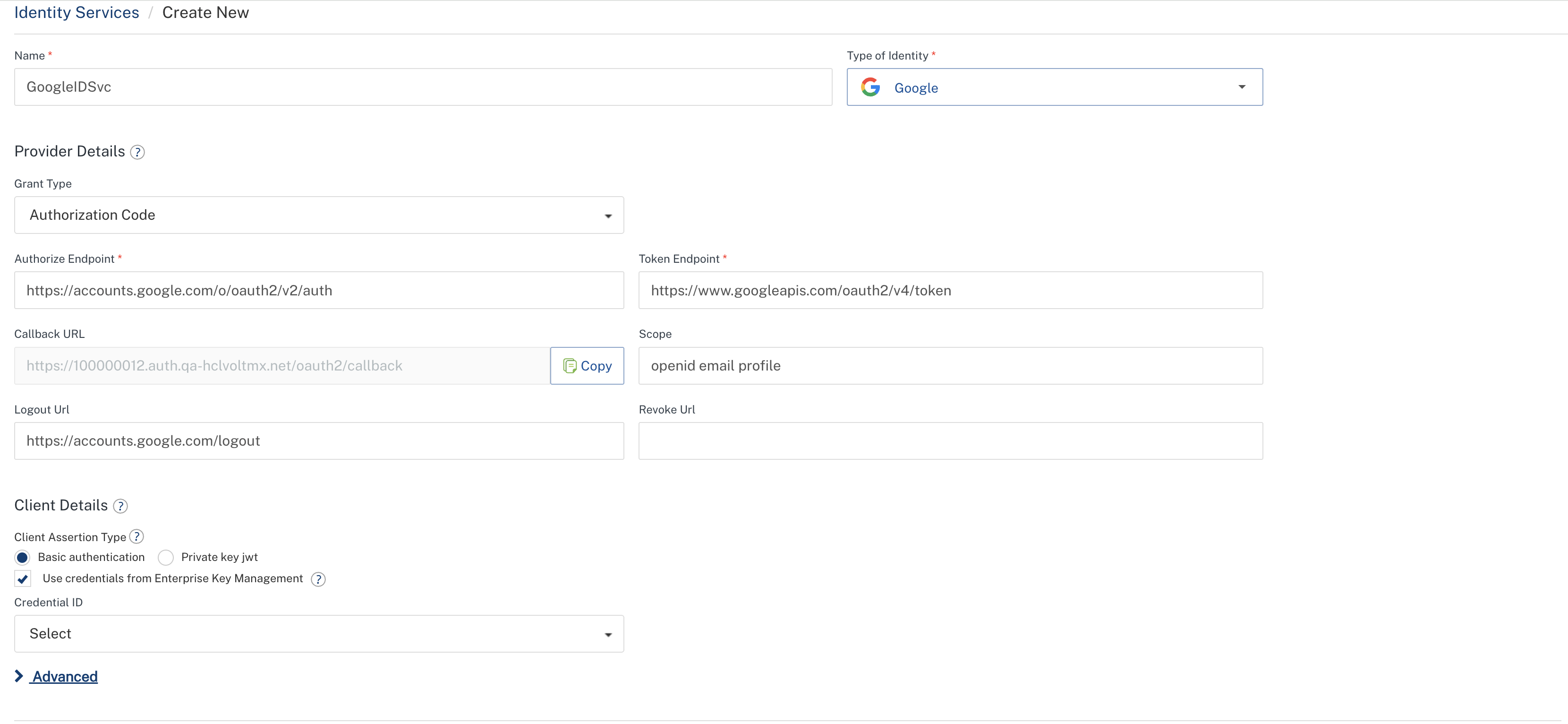Open the Grant Type dropdown

coord(319,215)
